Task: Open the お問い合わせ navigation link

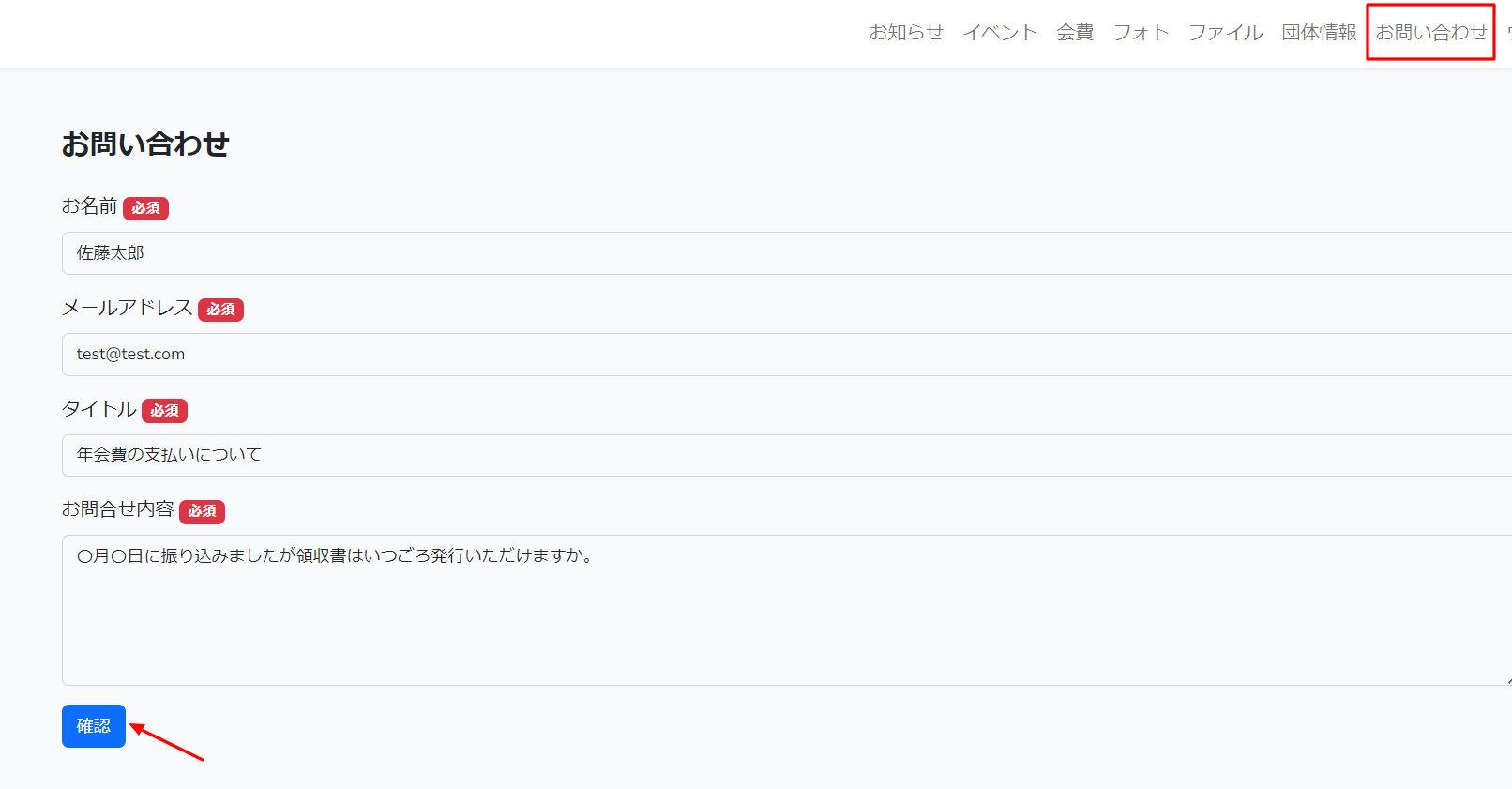Action: pyautogui.click(x=1431, y=33)
